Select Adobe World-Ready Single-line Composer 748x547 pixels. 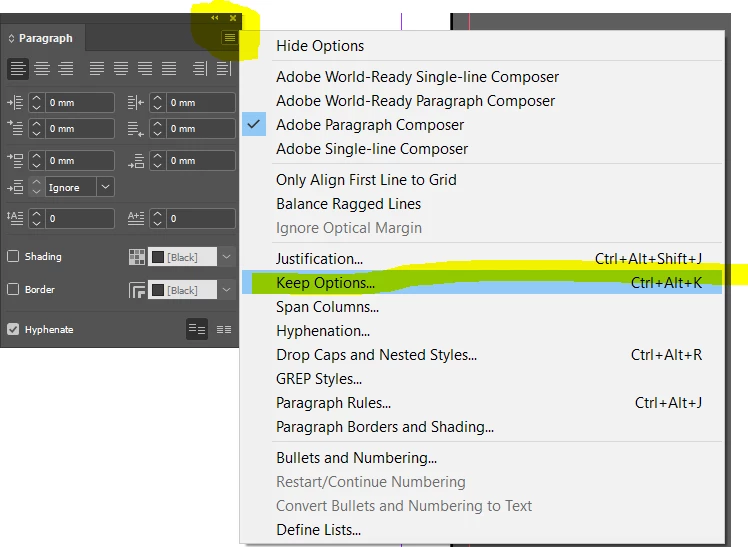click(417, 77)
